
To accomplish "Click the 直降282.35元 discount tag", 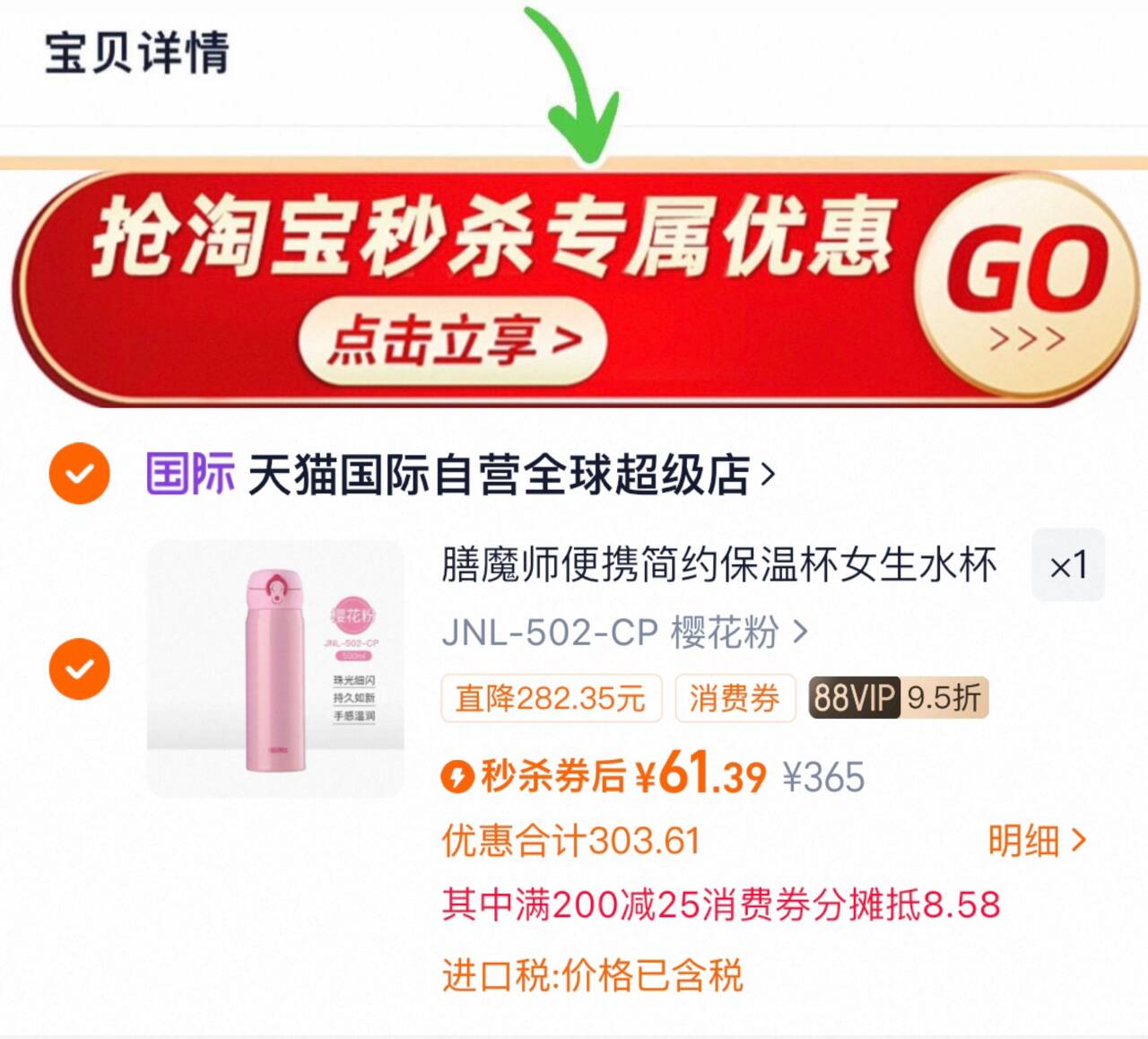I will click(x=551, y=698).
